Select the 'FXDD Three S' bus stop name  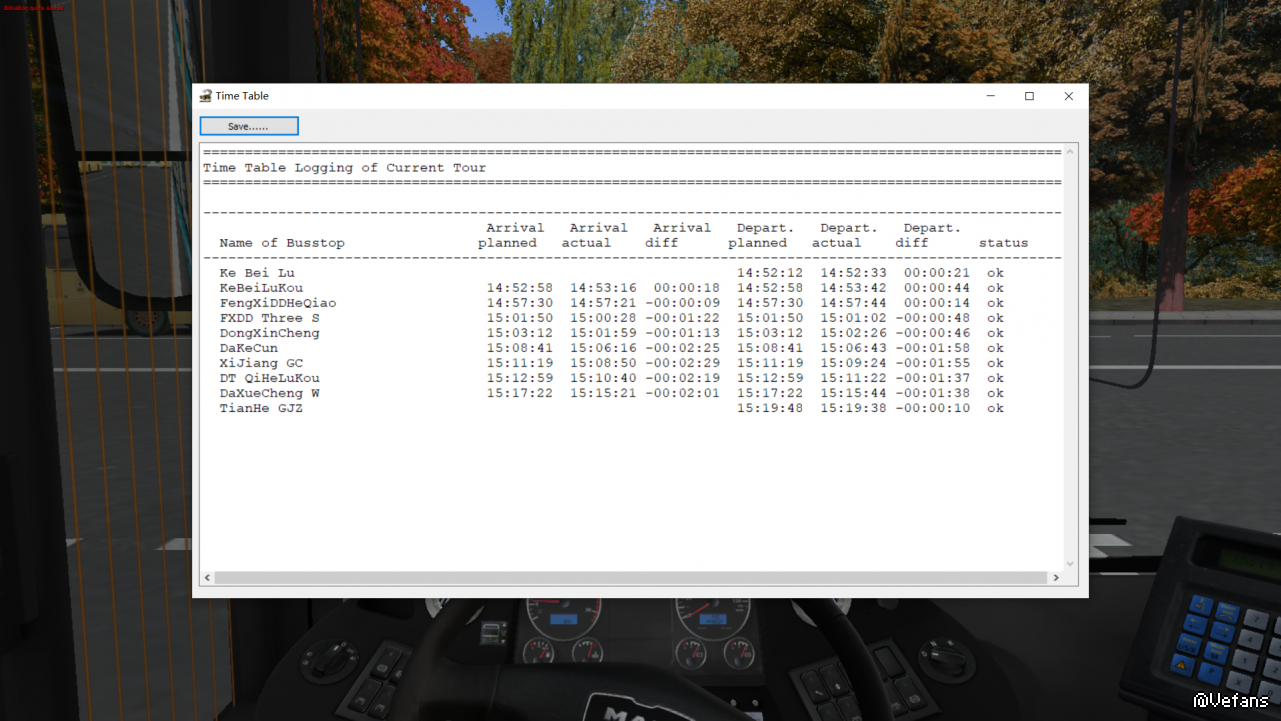click(x=270, y=318)
